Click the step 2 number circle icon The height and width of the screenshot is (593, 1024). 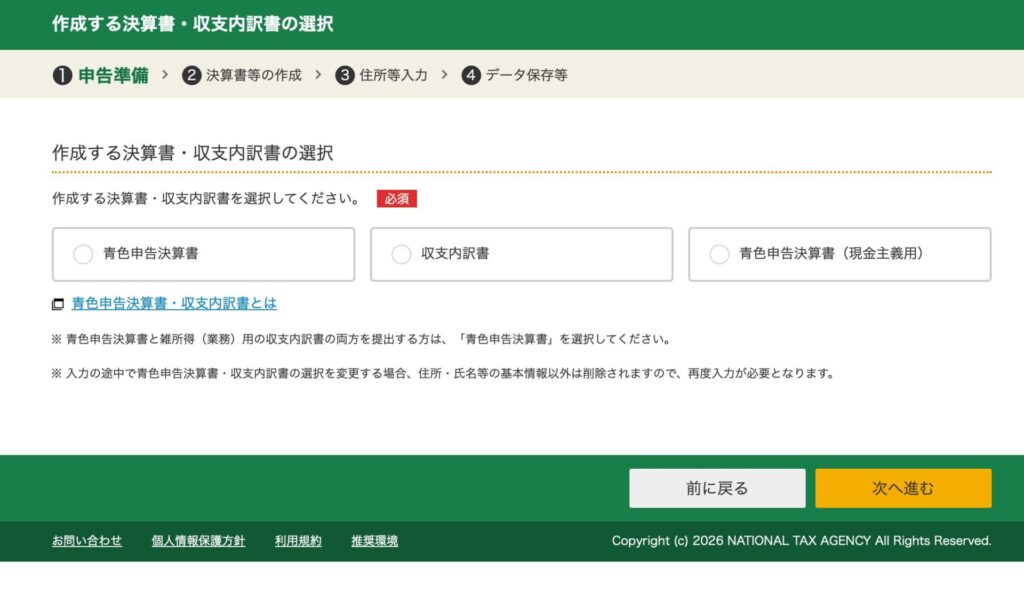(x=192, y=75)
